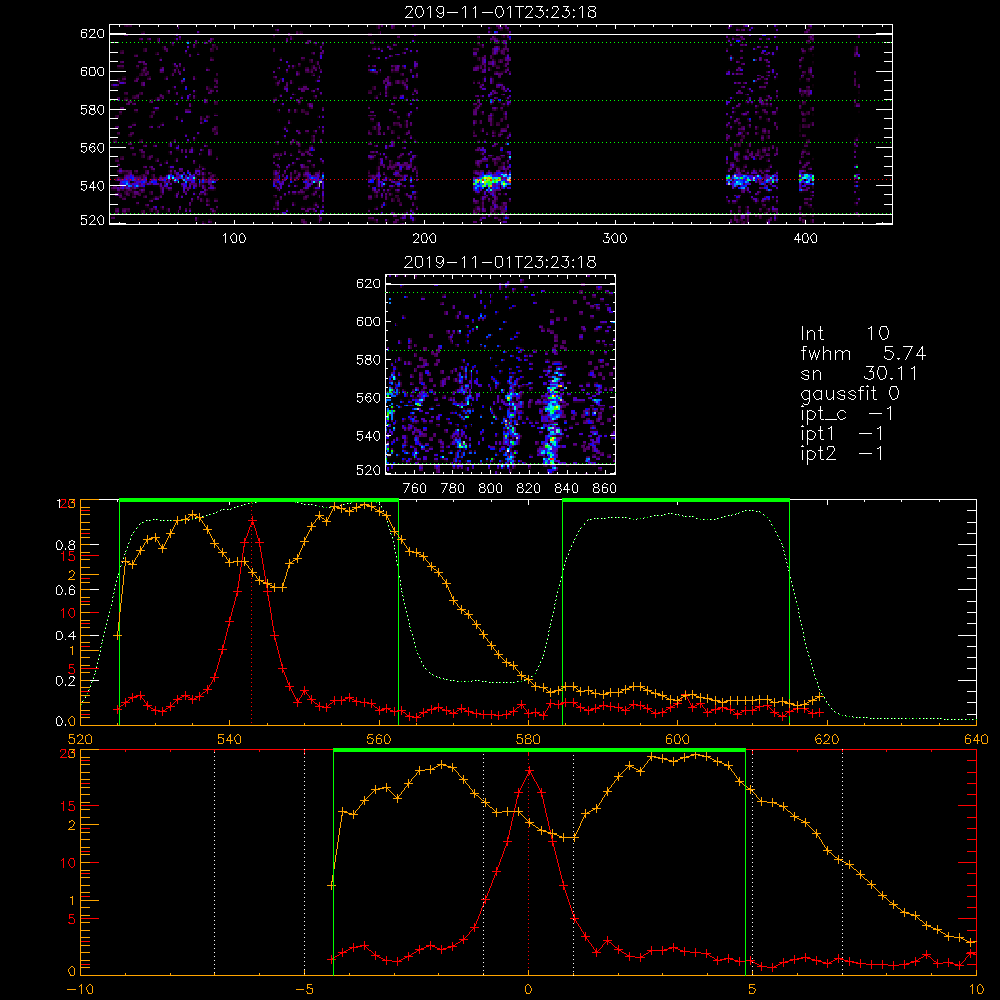Image resolution: width=1000 pixels, height=1000 pixels.
Task: Click the "ipt2 -1" parameter line
Action: (842, 453)
